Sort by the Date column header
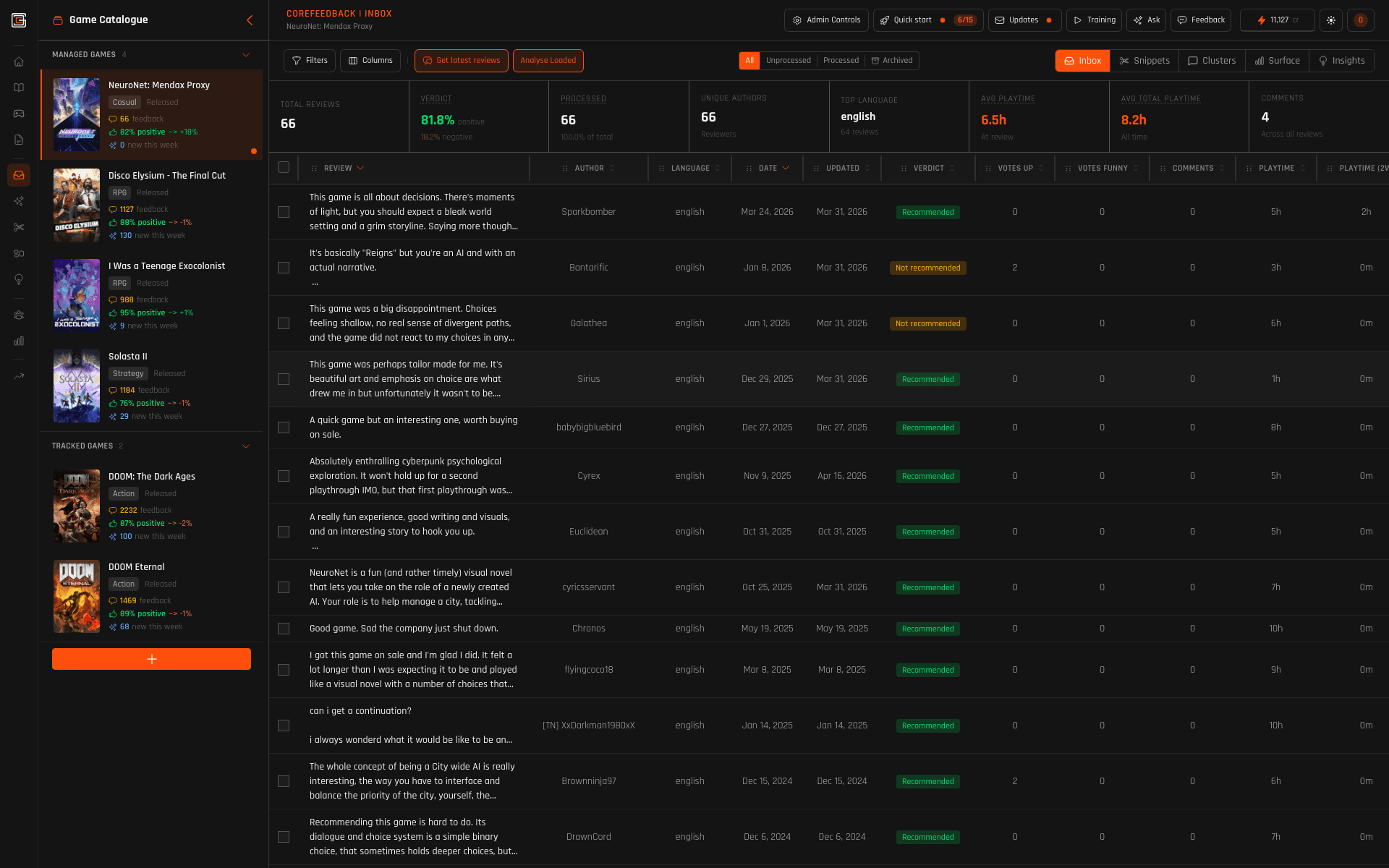The height and width of the screenshot is (868, 1389). coord(768,168)
